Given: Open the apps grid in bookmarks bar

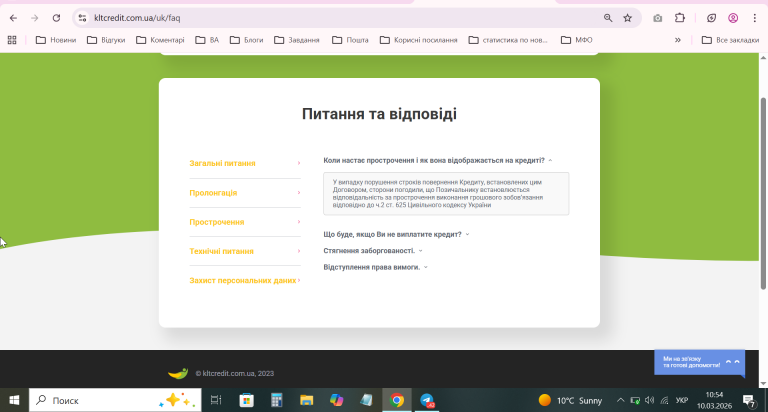Looking at the screenshot, I should (x=12, y=40).
